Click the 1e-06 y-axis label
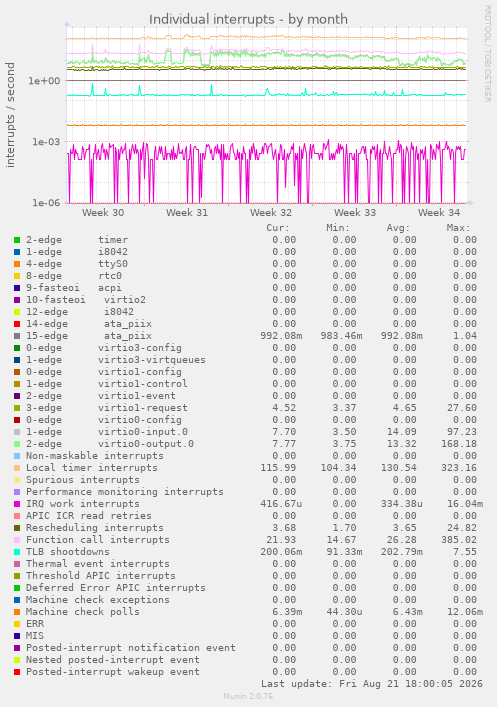 pyautogui.click(x=46, y=203)
